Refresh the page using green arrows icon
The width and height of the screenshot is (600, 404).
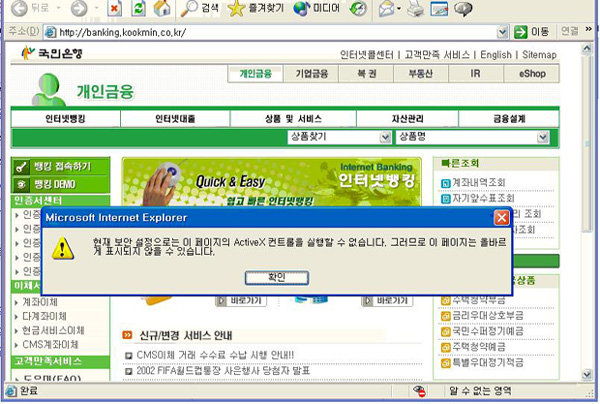pyautogui.click(x=138, y=8)
